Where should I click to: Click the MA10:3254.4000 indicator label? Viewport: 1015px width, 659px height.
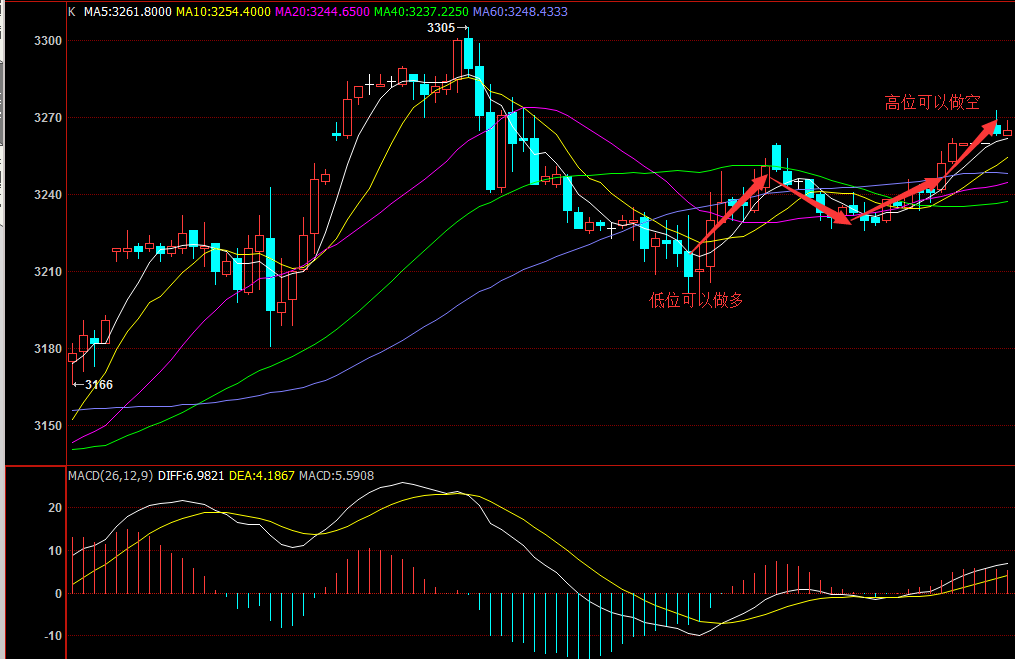tap(223, 12)
